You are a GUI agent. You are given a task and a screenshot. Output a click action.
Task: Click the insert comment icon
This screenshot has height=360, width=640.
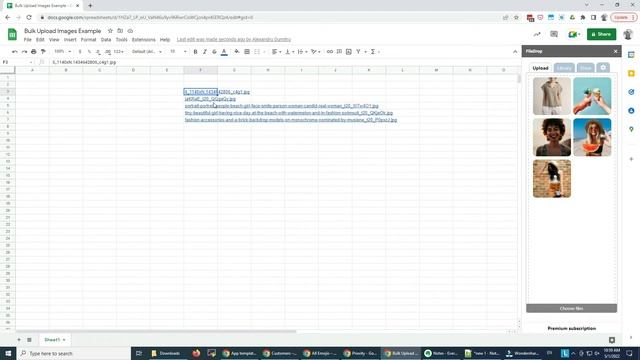pyautogui.click(x=339, y=52)
